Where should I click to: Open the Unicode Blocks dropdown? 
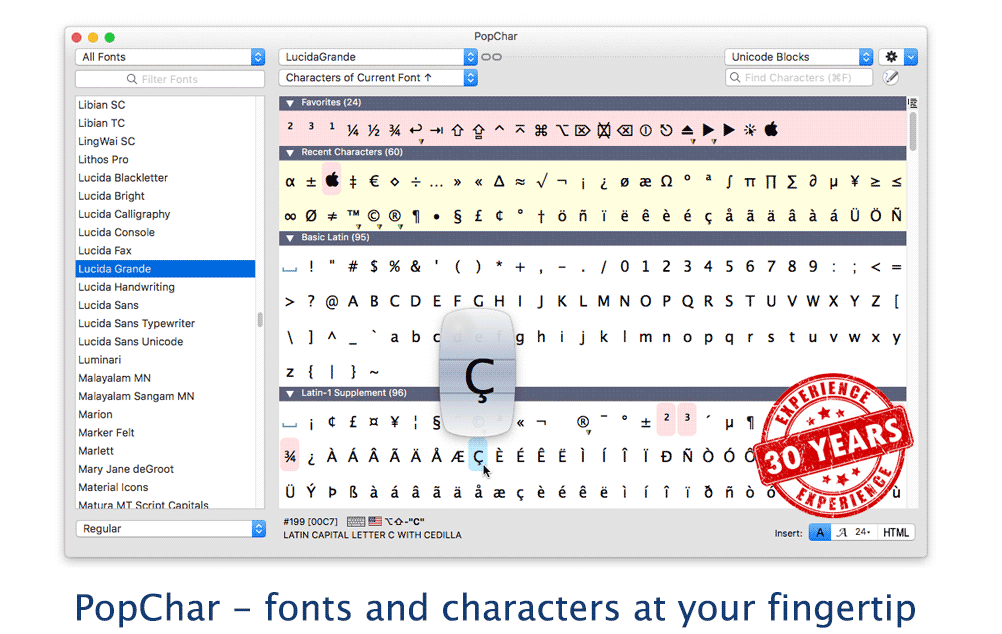(799, 57)
